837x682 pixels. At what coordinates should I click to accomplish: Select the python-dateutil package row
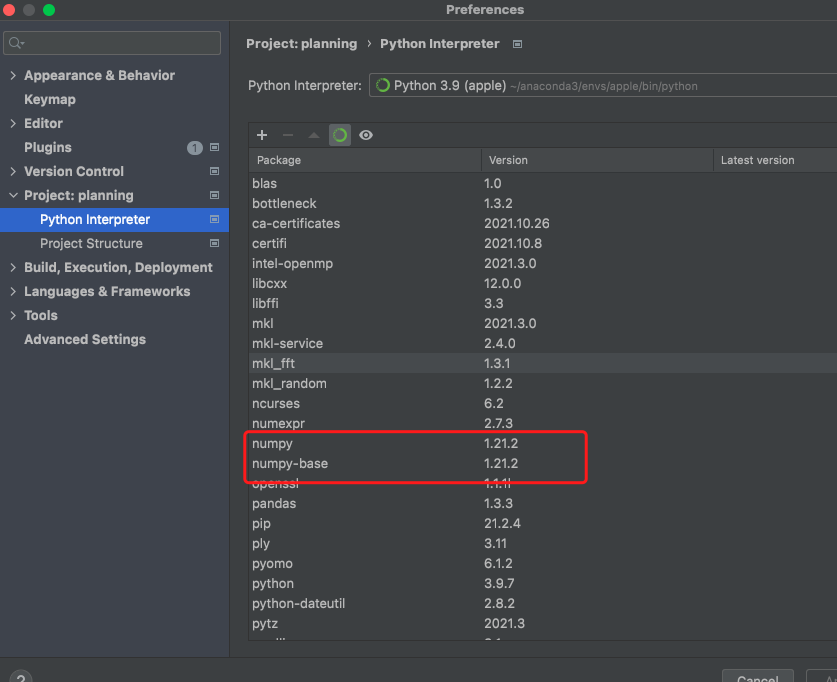pos(542,604)
